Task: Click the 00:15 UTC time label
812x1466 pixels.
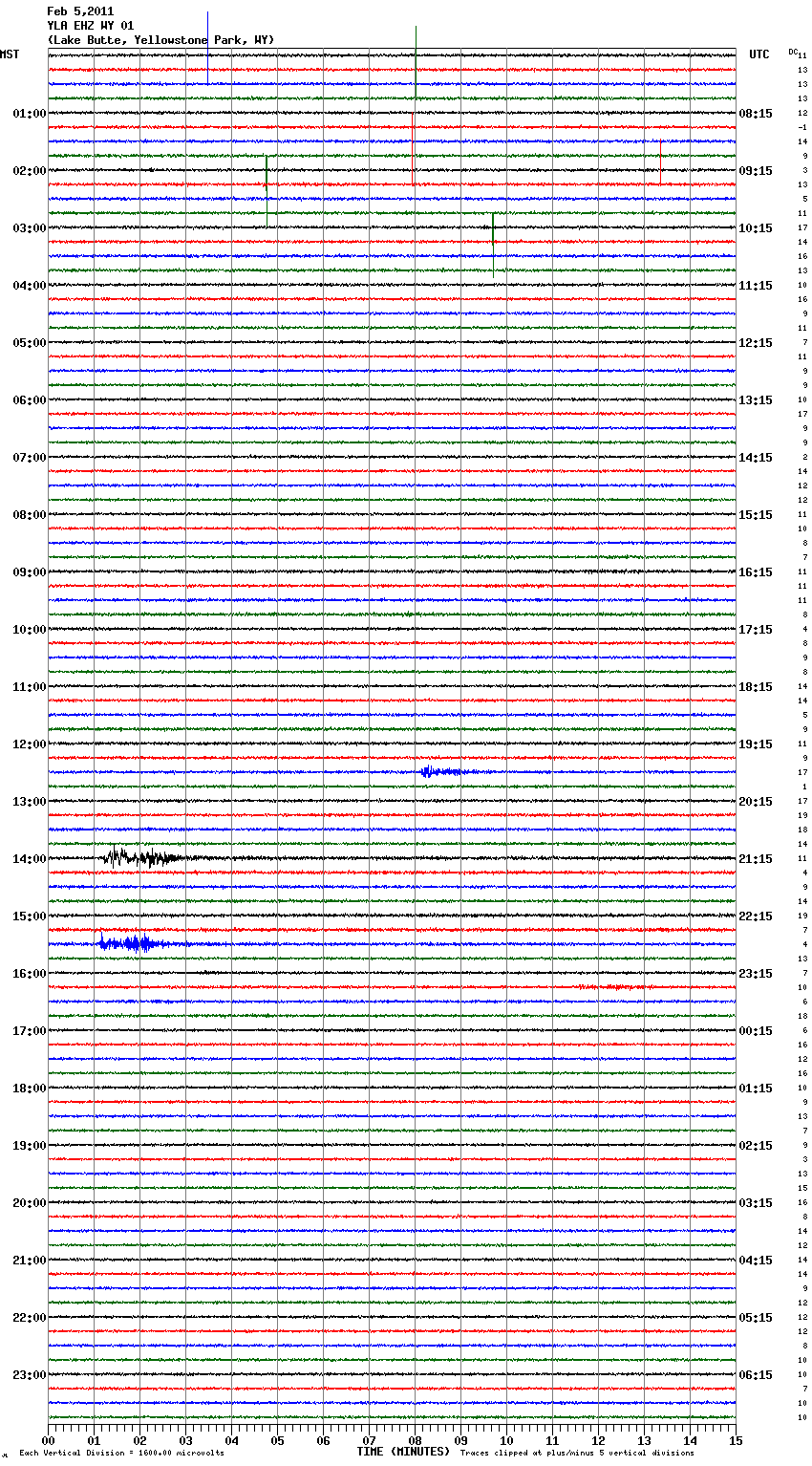Action: [756, 1031]
